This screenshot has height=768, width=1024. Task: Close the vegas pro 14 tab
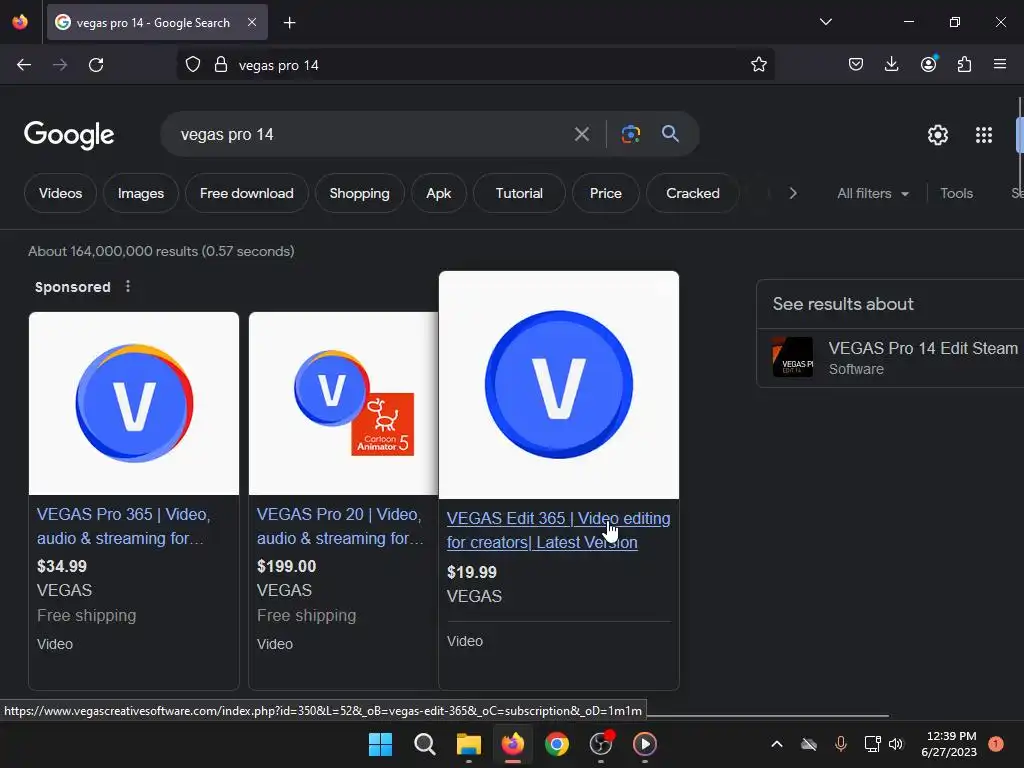point(252,22)
